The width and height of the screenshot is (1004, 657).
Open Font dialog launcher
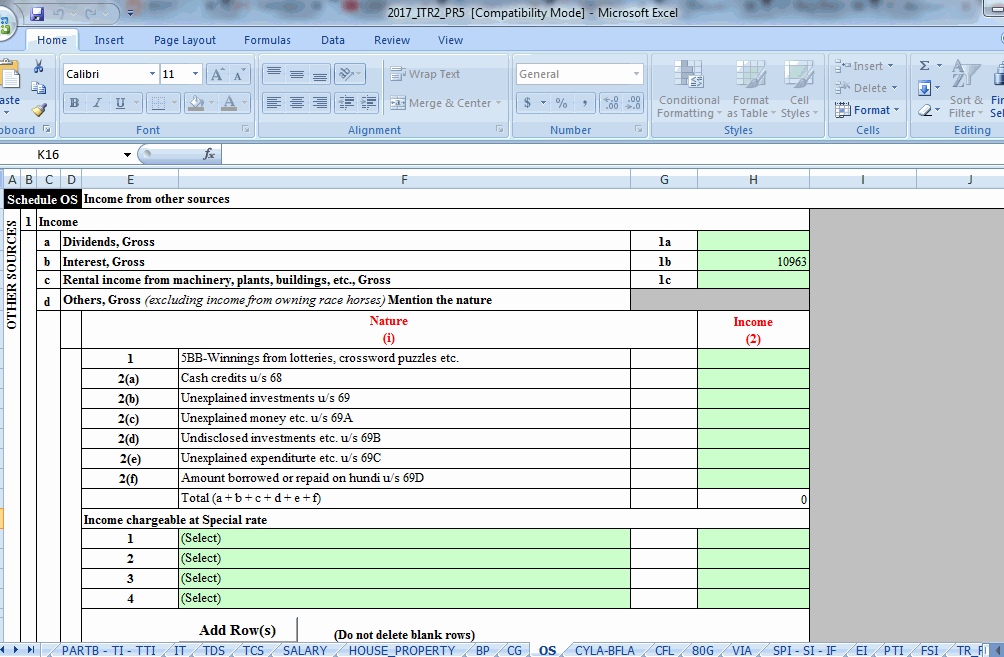click(246, 129)
